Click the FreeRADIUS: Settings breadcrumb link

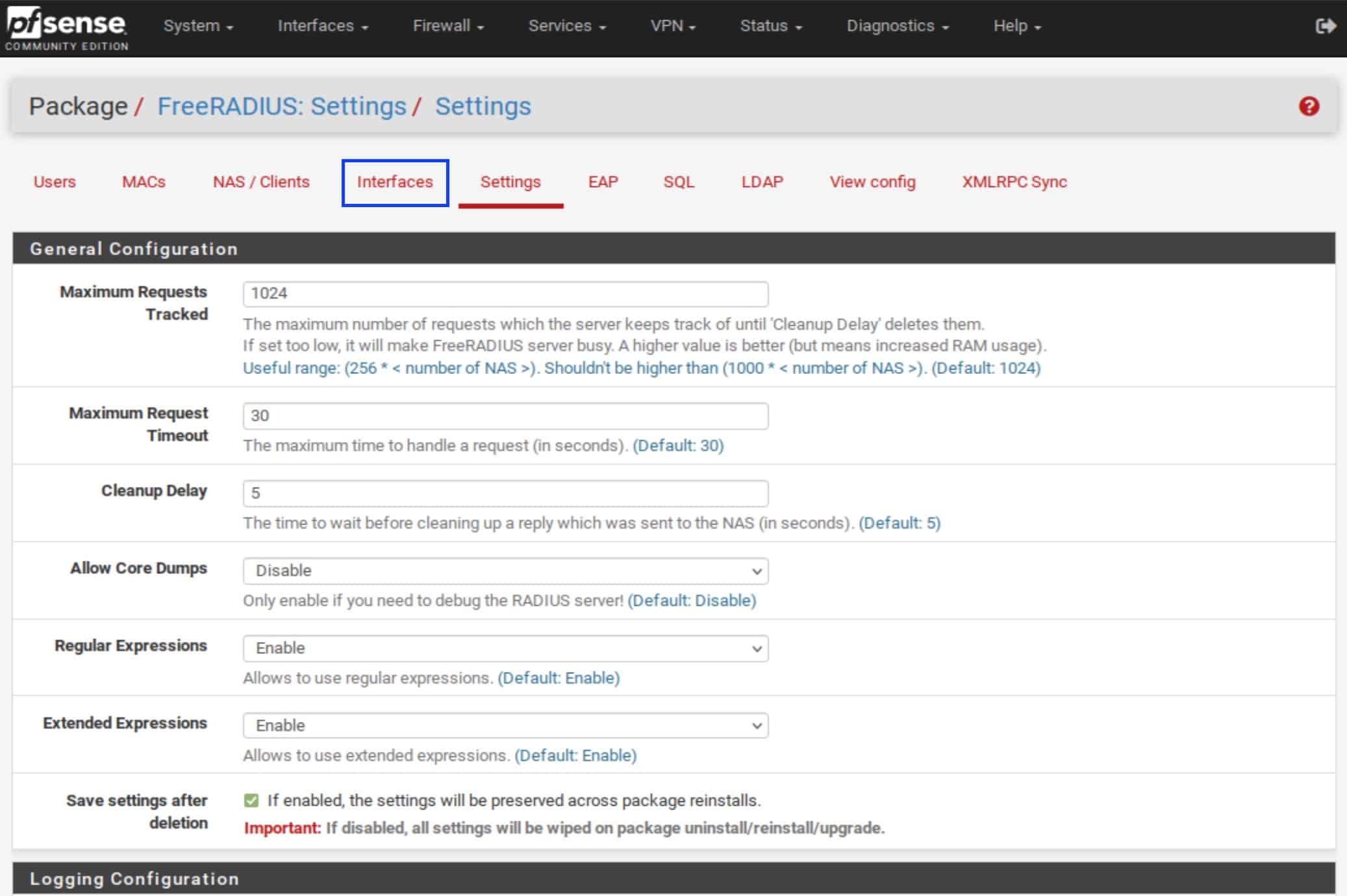point(282,106)
